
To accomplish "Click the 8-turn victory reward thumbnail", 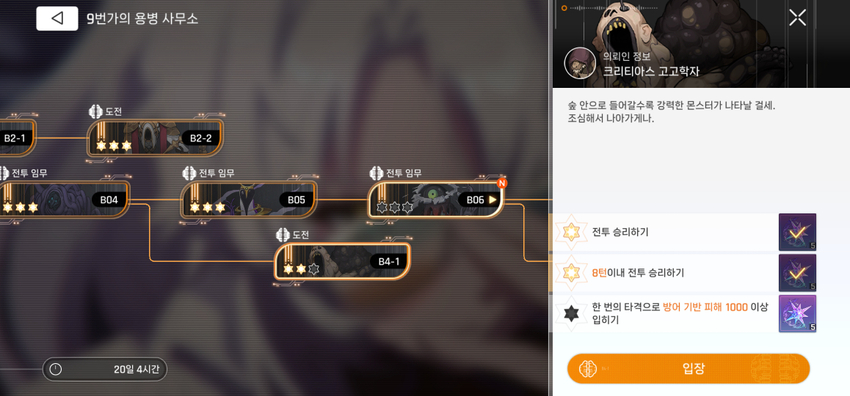I will 797,273.
